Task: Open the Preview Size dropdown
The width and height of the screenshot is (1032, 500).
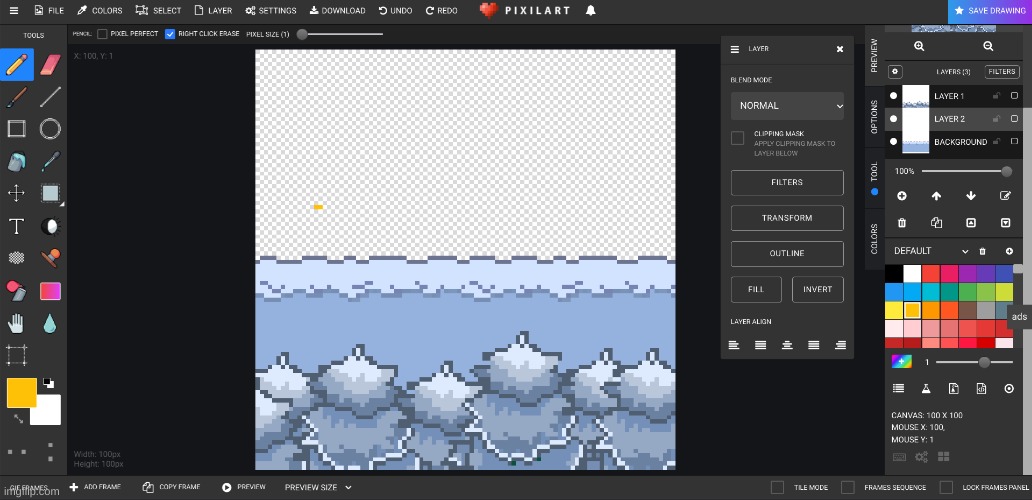Action: point(318,488)
